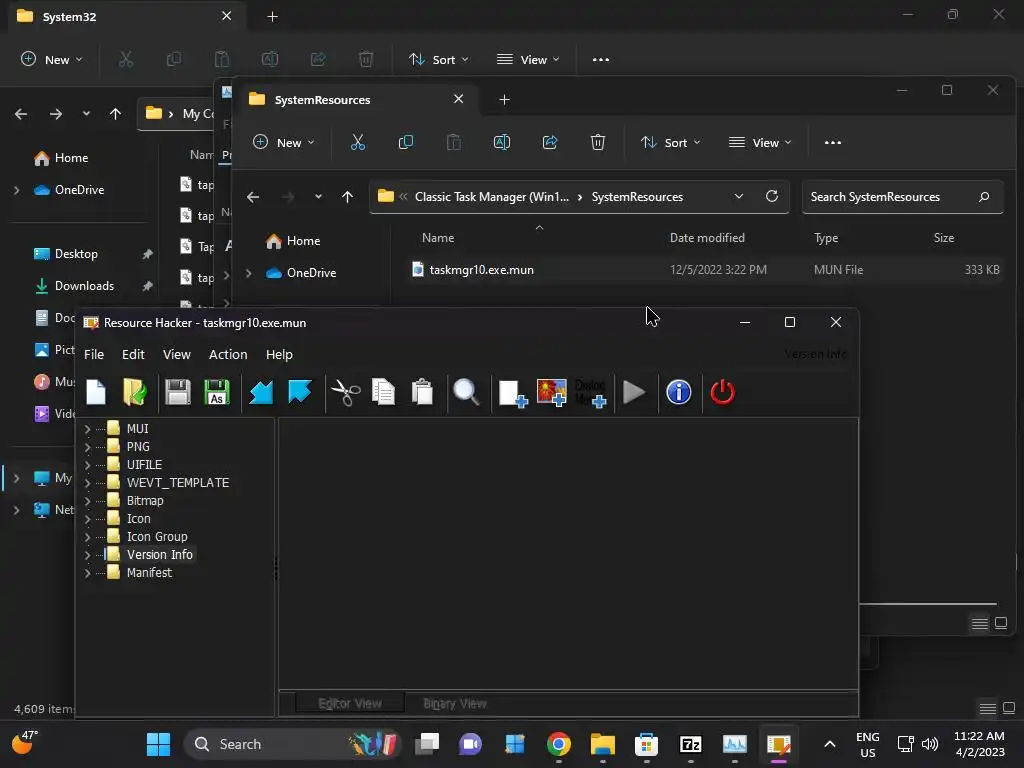This screenshot has width=1024, height=768.
Task: Click Cut icon in SystemResources Explorer toolbar
Action: (358, 142)
